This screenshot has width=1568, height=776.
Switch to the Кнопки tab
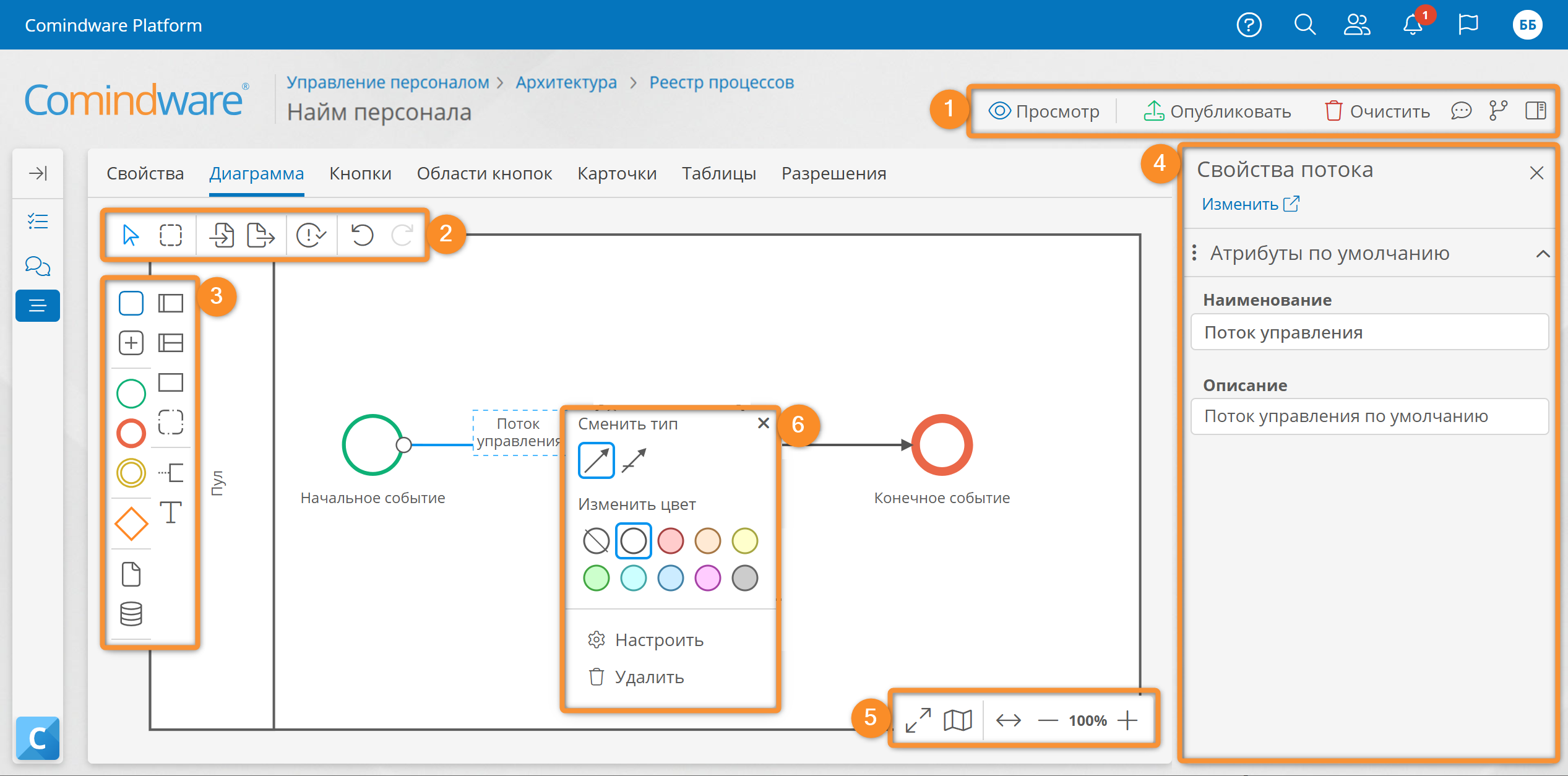click(361, 174)
